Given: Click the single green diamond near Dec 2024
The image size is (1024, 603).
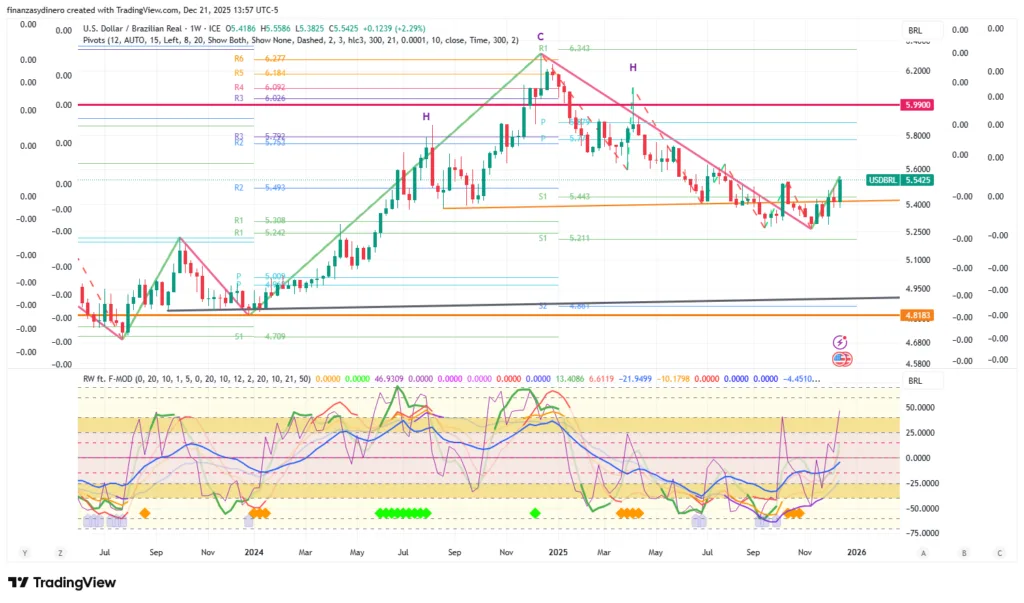Looking at the screenshot, I should pos(535,513).
